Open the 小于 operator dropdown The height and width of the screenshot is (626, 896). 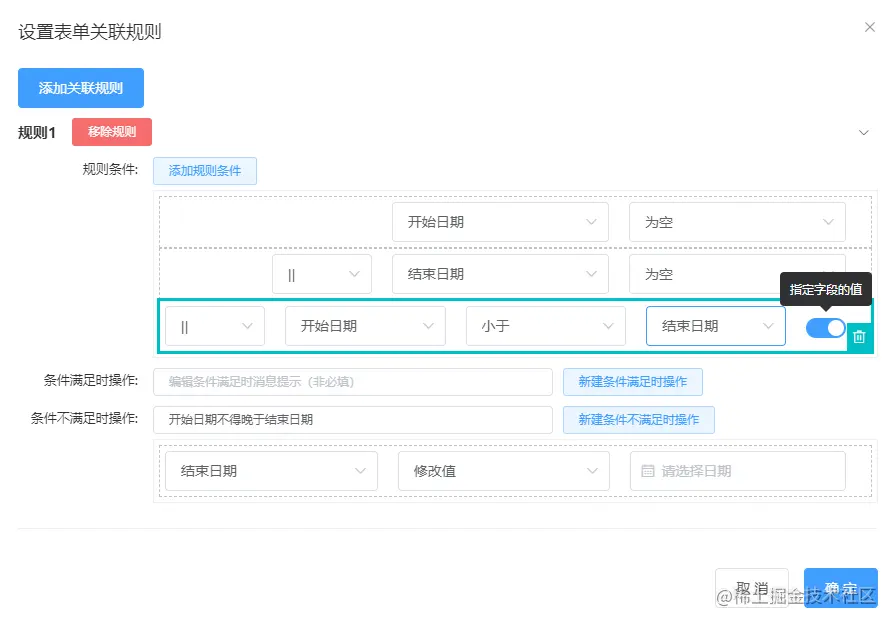(x=546, y=326)
